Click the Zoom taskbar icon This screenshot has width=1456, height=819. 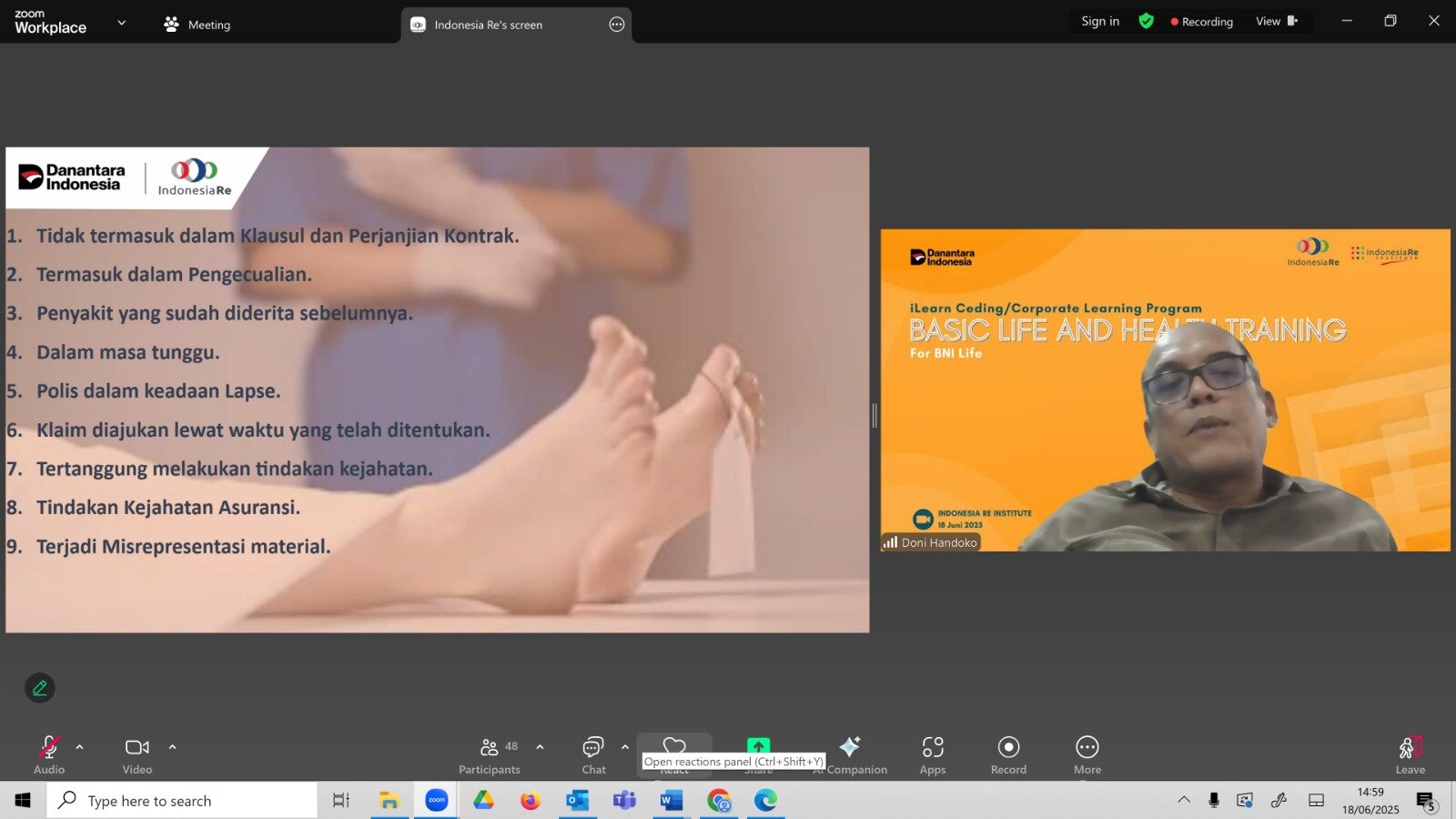point(437,800)
